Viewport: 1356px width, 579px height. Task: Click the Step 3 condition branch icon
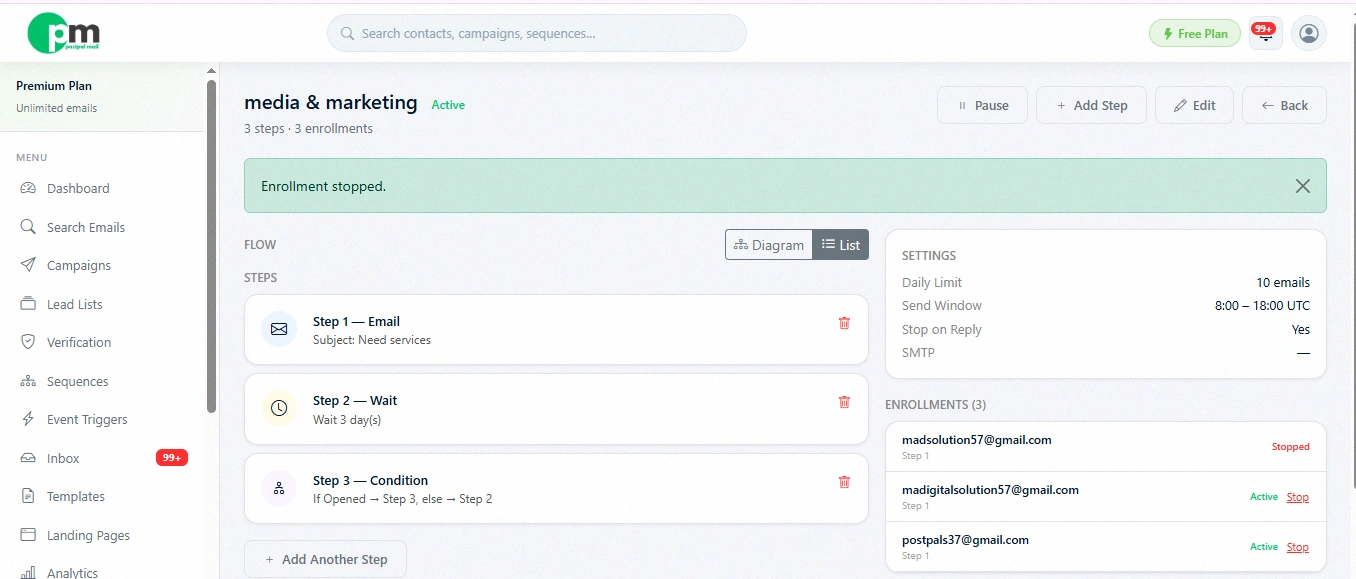pyautogui.click(x=279, y=488)
